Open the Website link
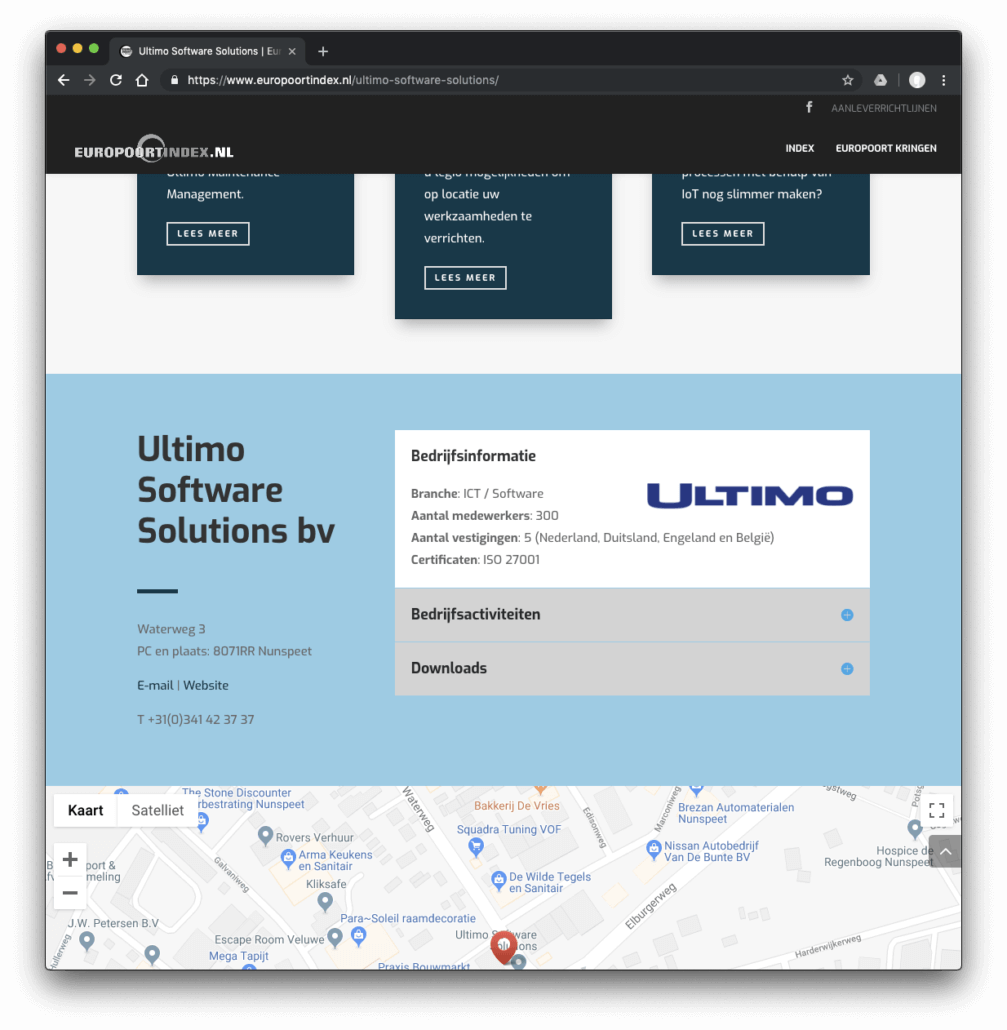This screenshot has width=1007, height=1030. [x=206, y=685]
